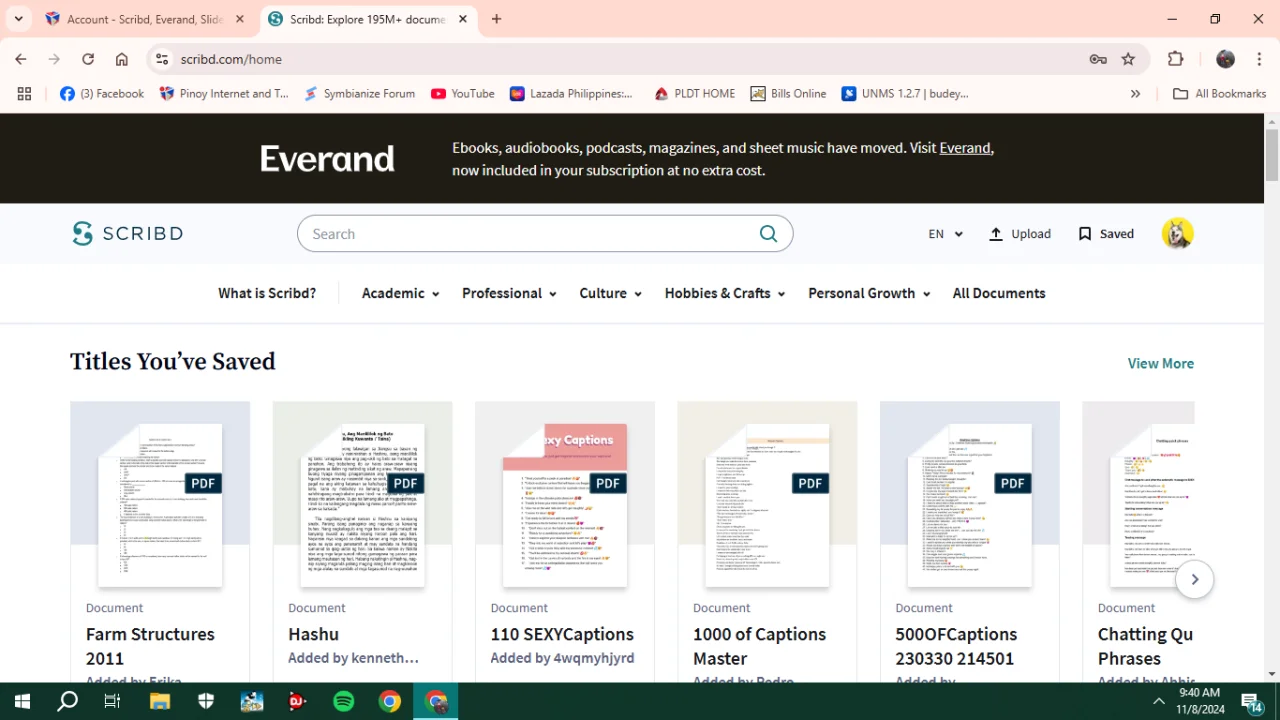
Task: Click the Upload arrow icon
Action: coord(996,234)
